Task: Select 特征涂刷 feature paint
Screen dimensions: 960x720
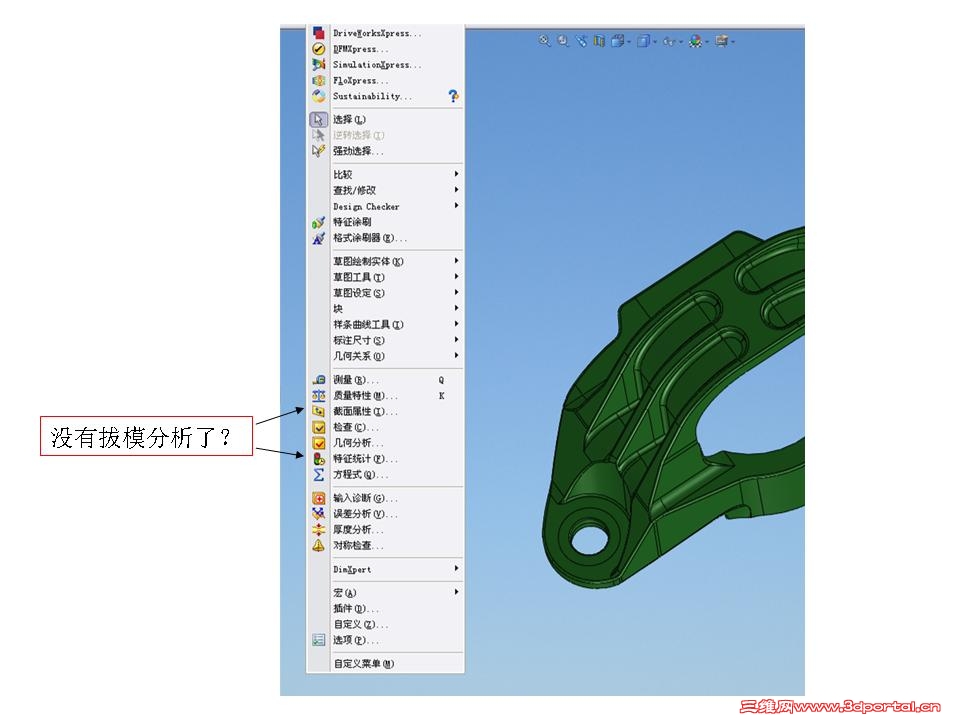Action: point(384,222)
